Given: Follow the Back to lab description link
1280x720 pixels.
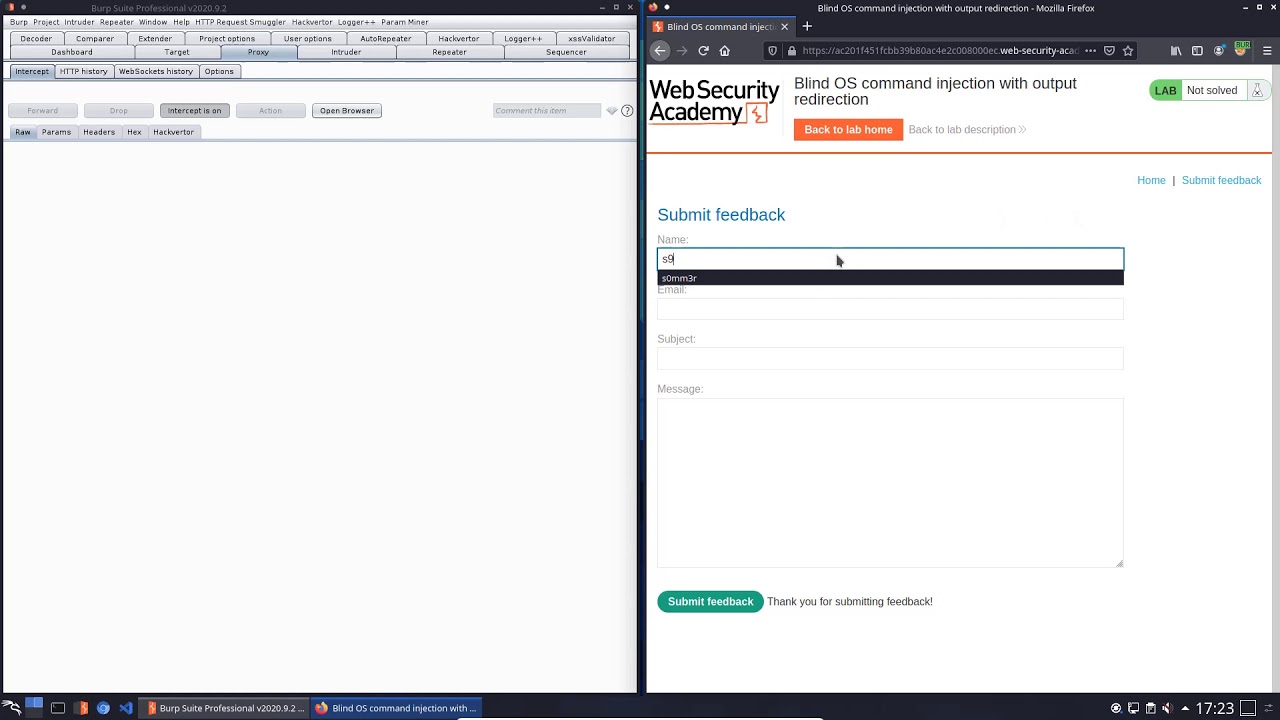Looking at the screenshot, I should (x=967, y=130).
